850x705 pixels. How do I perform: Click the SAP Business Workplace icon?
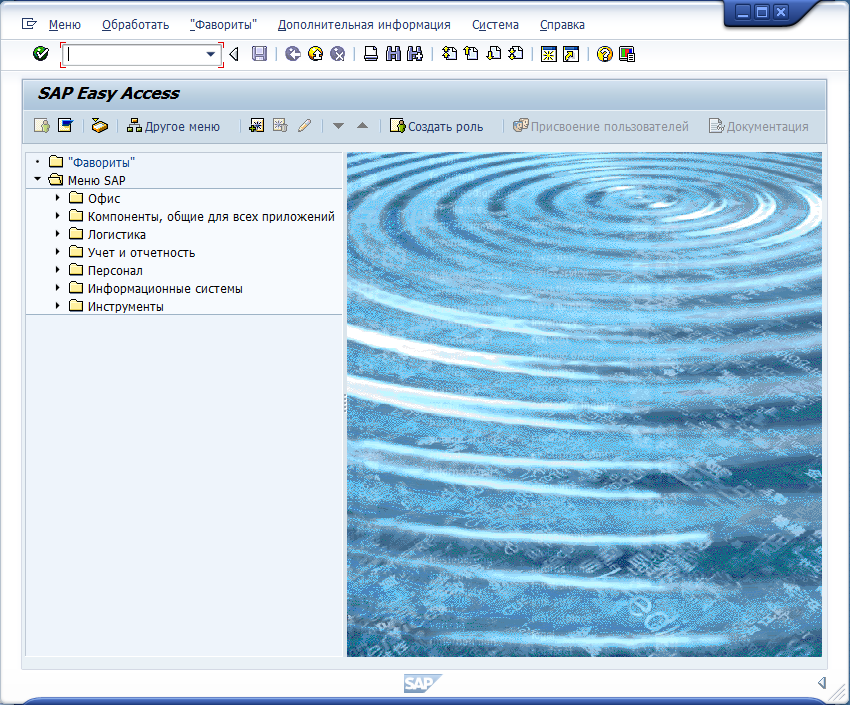click(99, 126)
